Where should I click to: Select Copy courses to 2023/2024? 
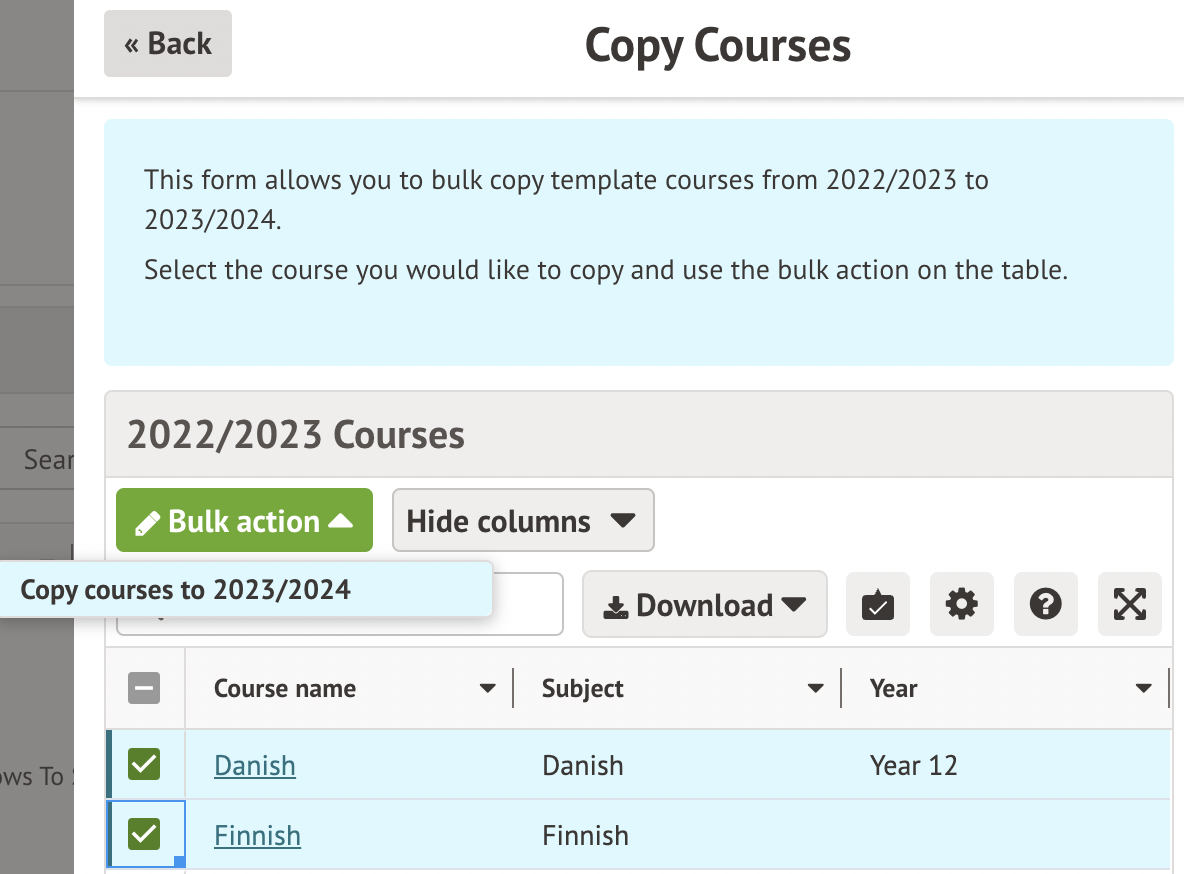186,590
